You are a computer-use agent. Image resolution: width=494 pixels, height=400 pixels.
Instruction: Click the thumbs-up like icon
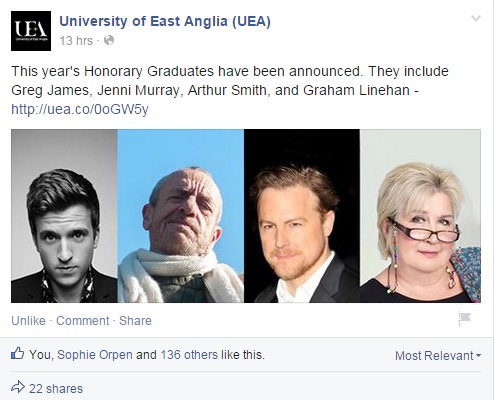pyautogui.click(x=18, y=353)
